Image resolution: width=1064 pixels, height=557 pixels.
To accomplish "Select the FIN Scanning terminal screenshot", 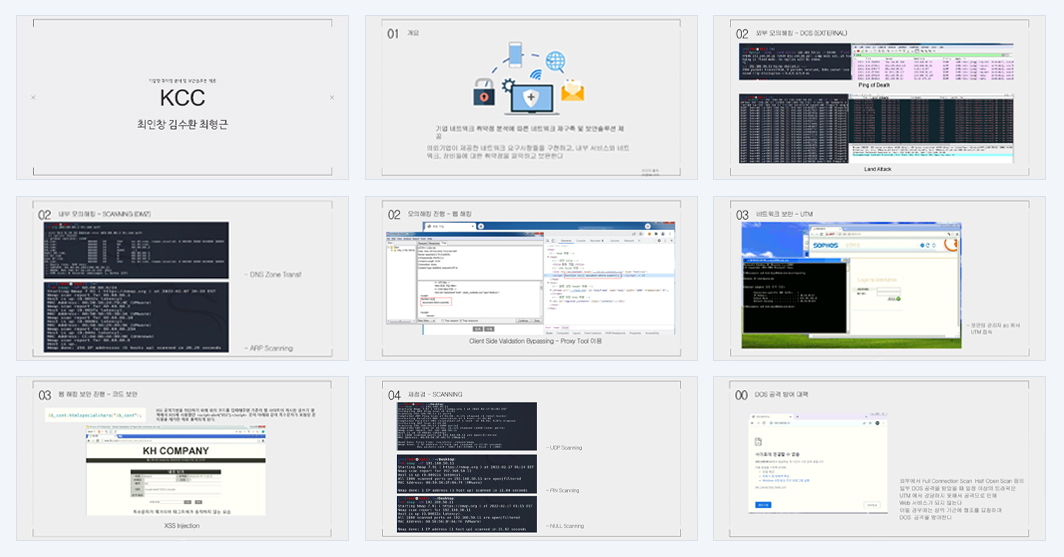I will pyautogui.click(x=467, y=474).
